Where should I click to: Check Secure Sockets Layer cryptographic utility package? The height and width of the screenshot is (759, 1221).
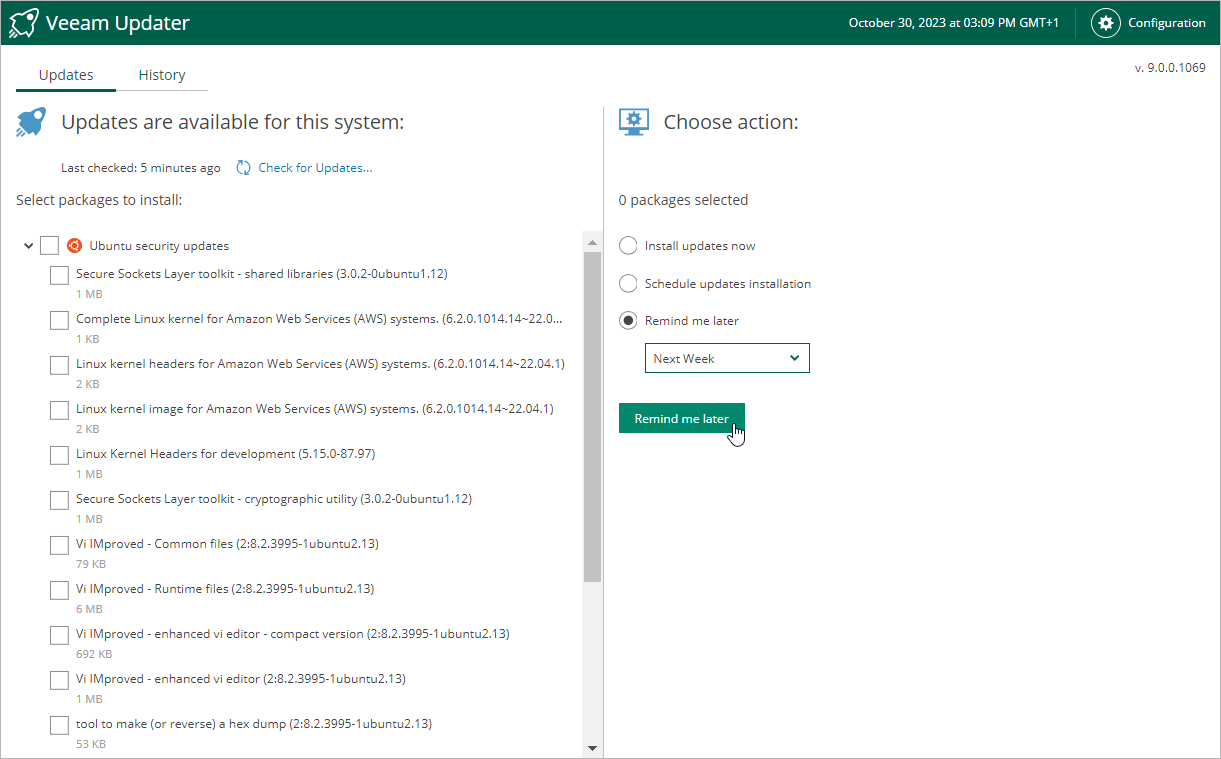coord(59,500)
